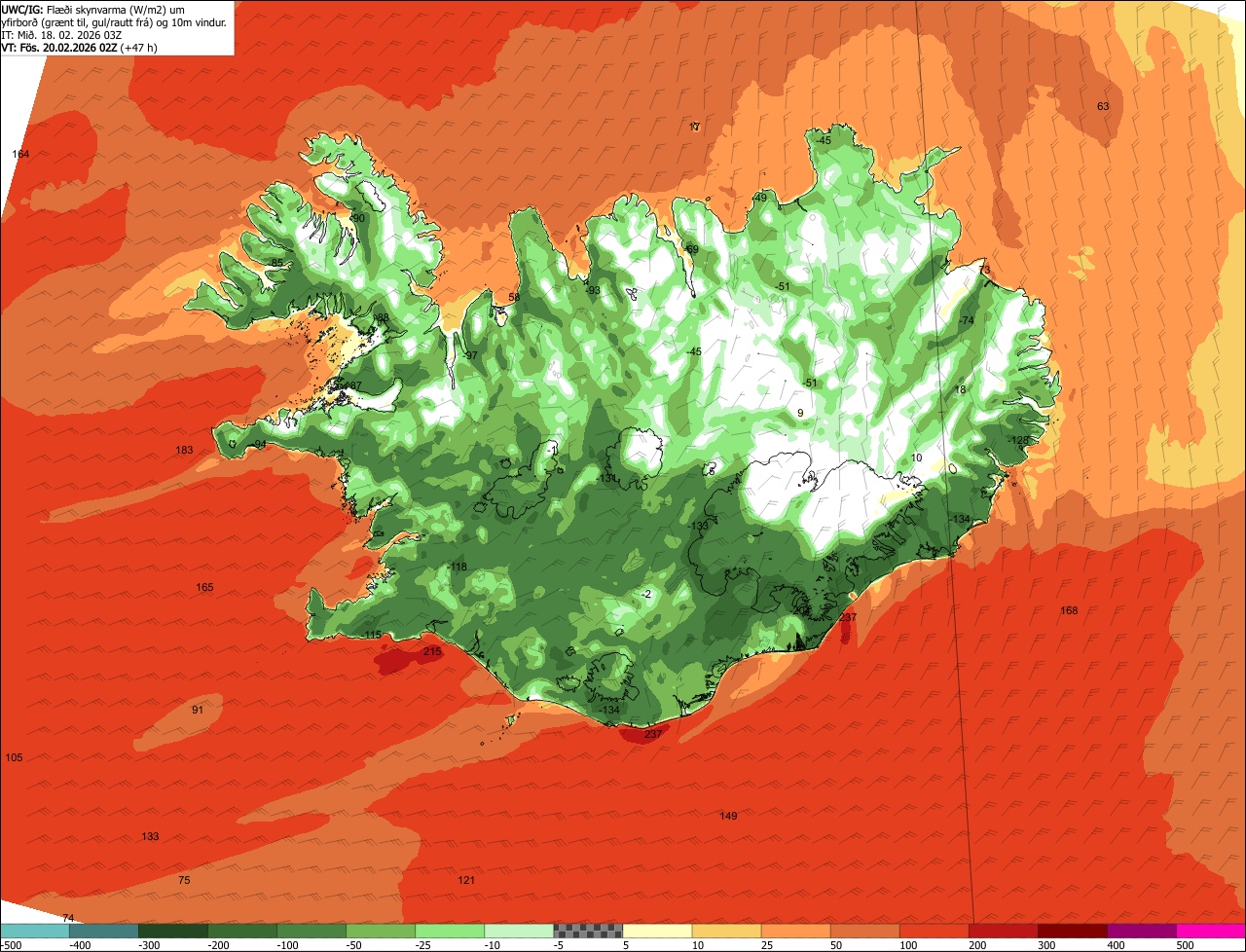Viewport: 1246px width, 952px height.
Task: Click the land value -134 near the south coast
Action: (x=609, y=710)
